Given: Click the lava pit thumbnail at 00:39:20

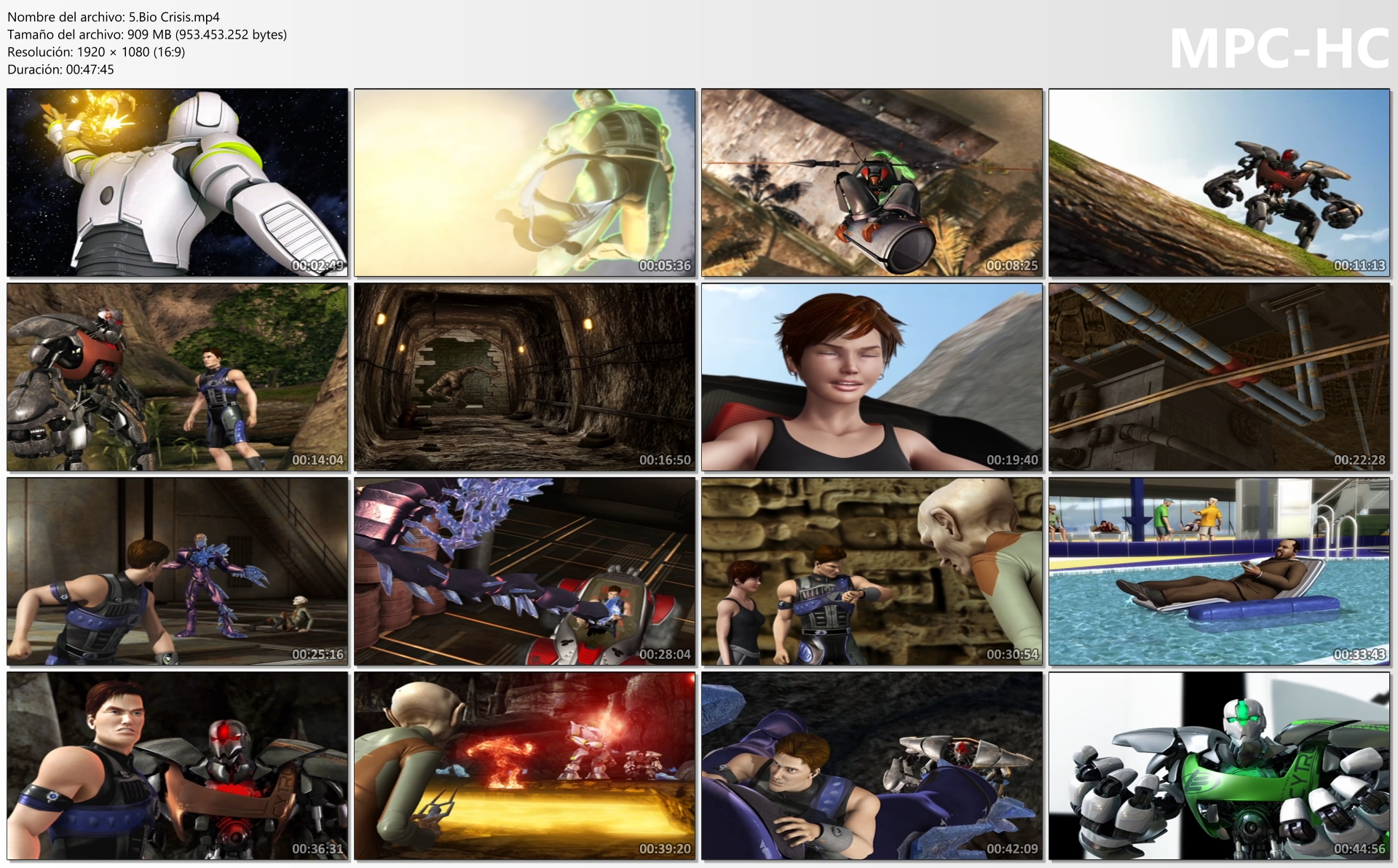Looking at the screenshot, I should tap(524, 765).
